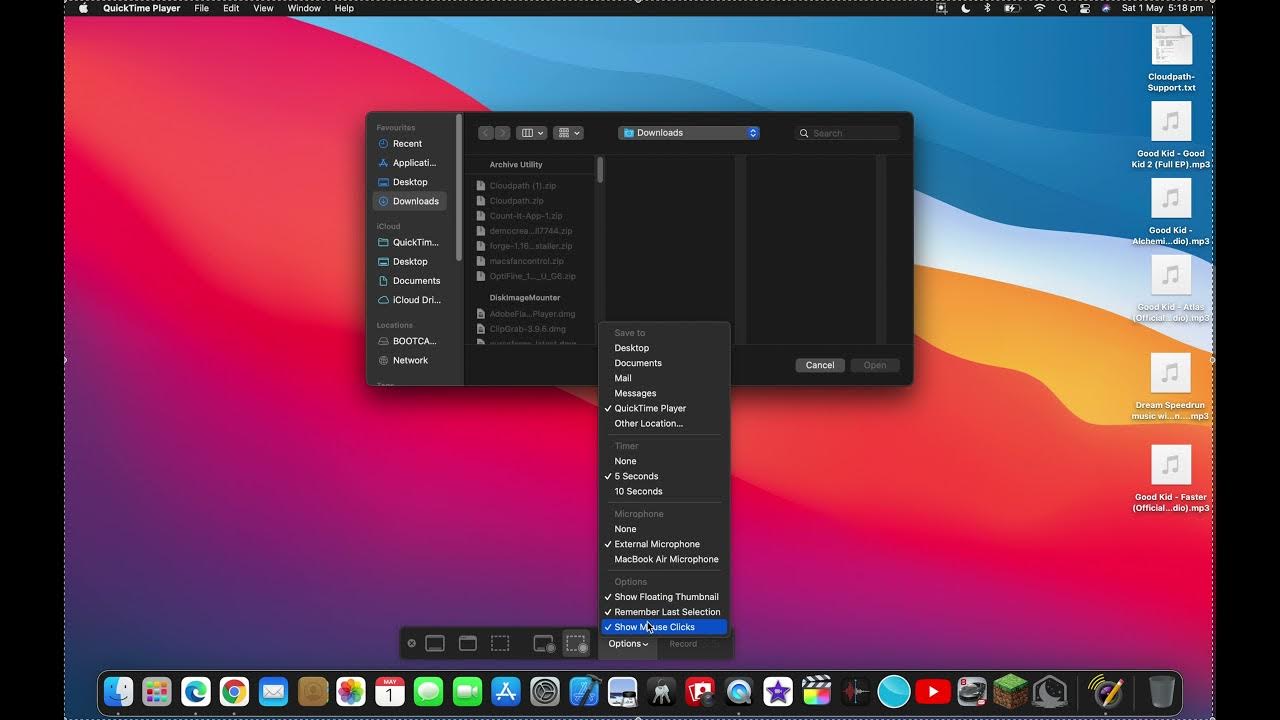Screen dimensions: 1280x720
Task: Select Downloads in Favourites sidebar
Action: [410, 201]
